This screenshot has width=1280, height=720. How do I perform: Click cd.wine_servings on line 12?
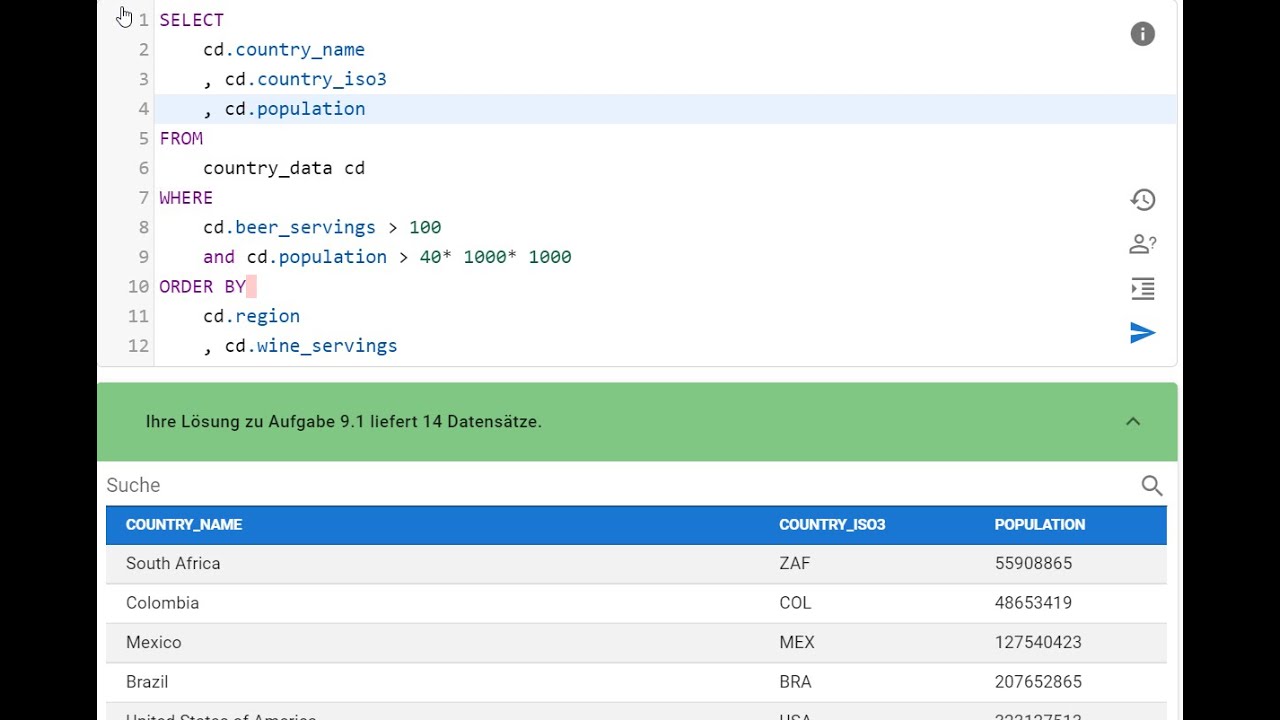311,346
